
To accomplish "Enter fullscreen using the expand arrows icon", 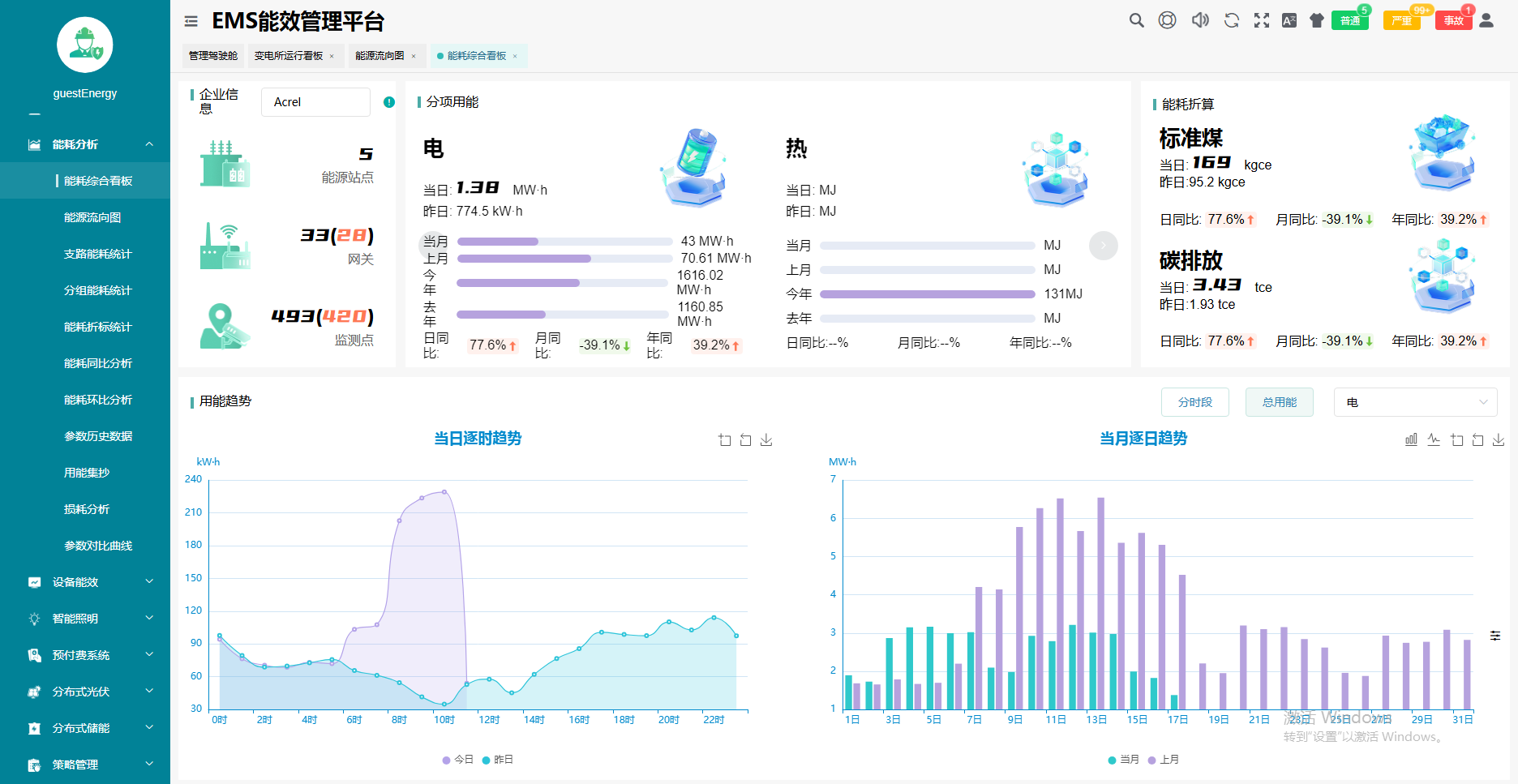I will (1261, 20).
